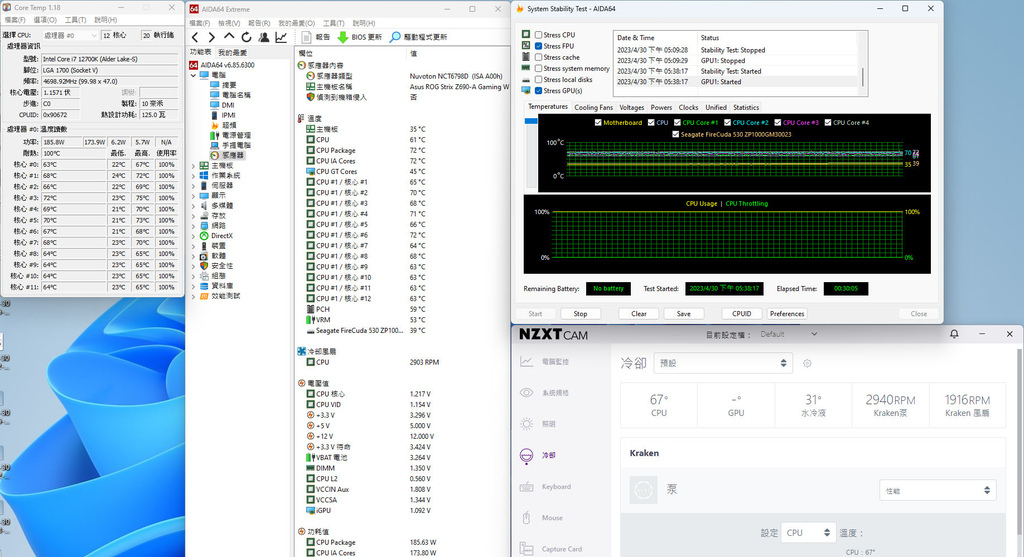Screen dimensions: 1024x557
Task: Open NZXT CAM cooling settings gear
Action: pyautogui.click(x=807, y=363)
